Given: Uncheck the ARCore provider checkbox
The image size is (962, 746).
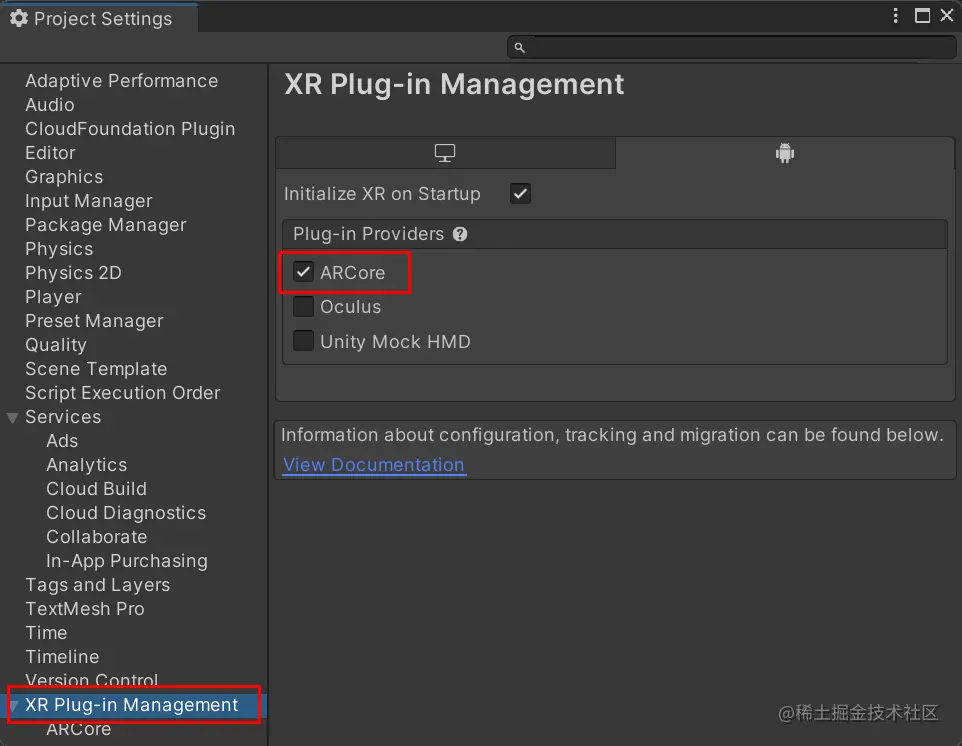Looking at the screenshot, I should (x=303, y=272).
